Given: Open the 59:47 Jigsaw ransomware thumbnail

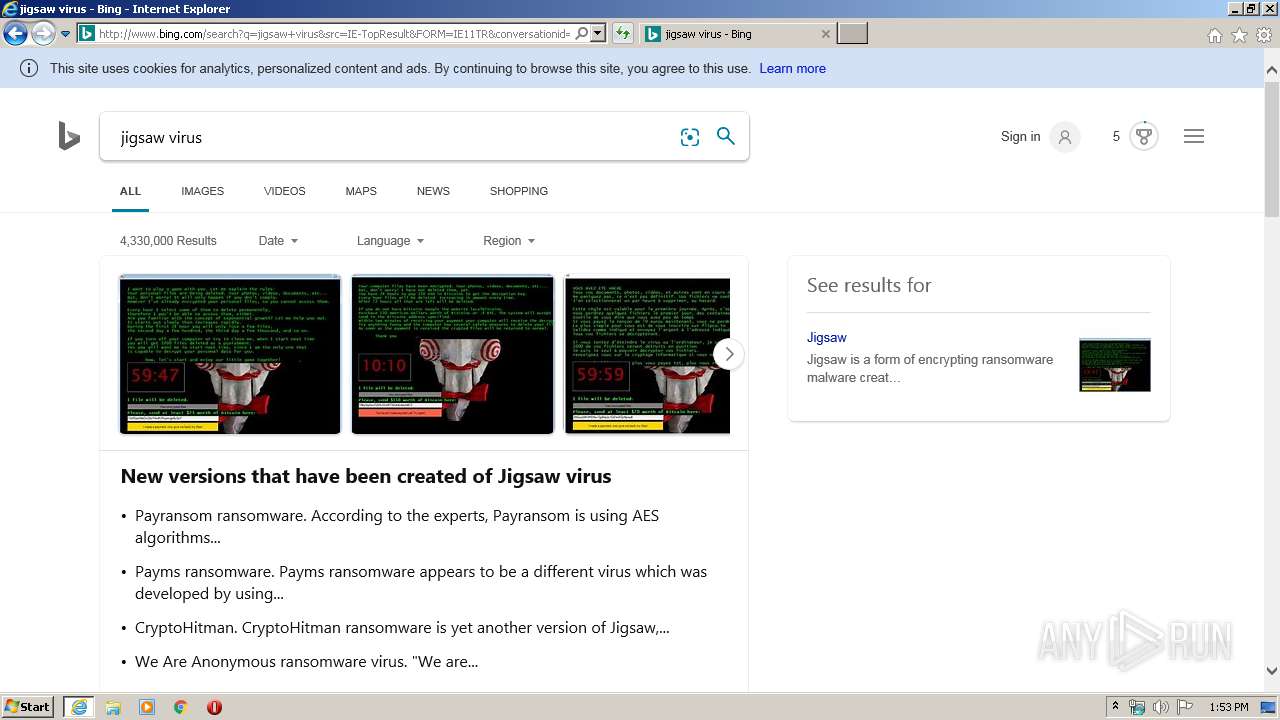Looking at the screenshot, I should pyautogui.click(x=230, y=354).
